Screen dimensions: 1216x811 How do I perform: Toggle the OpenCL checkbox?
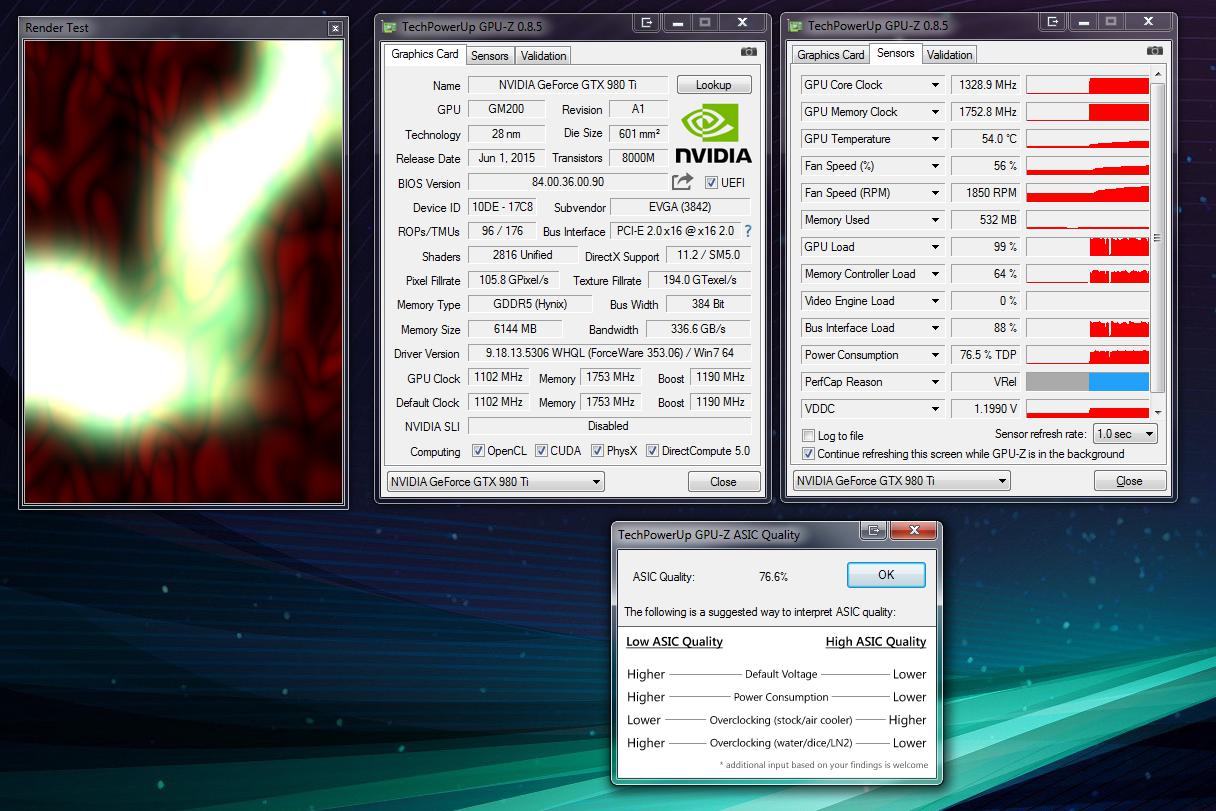478,451
